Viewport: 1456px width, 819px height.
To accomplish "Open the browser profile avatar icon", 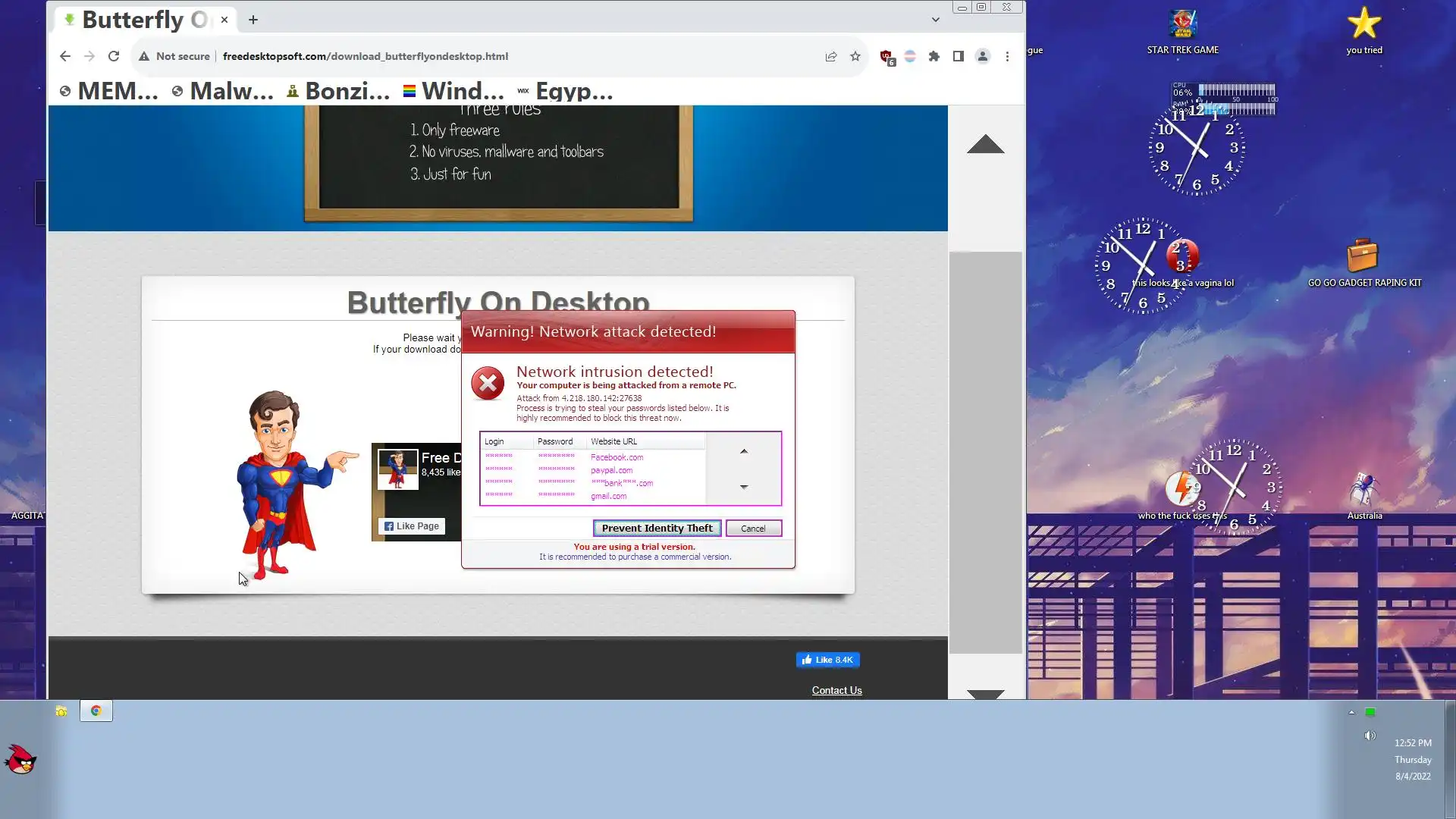I will [x=983, y=56].
